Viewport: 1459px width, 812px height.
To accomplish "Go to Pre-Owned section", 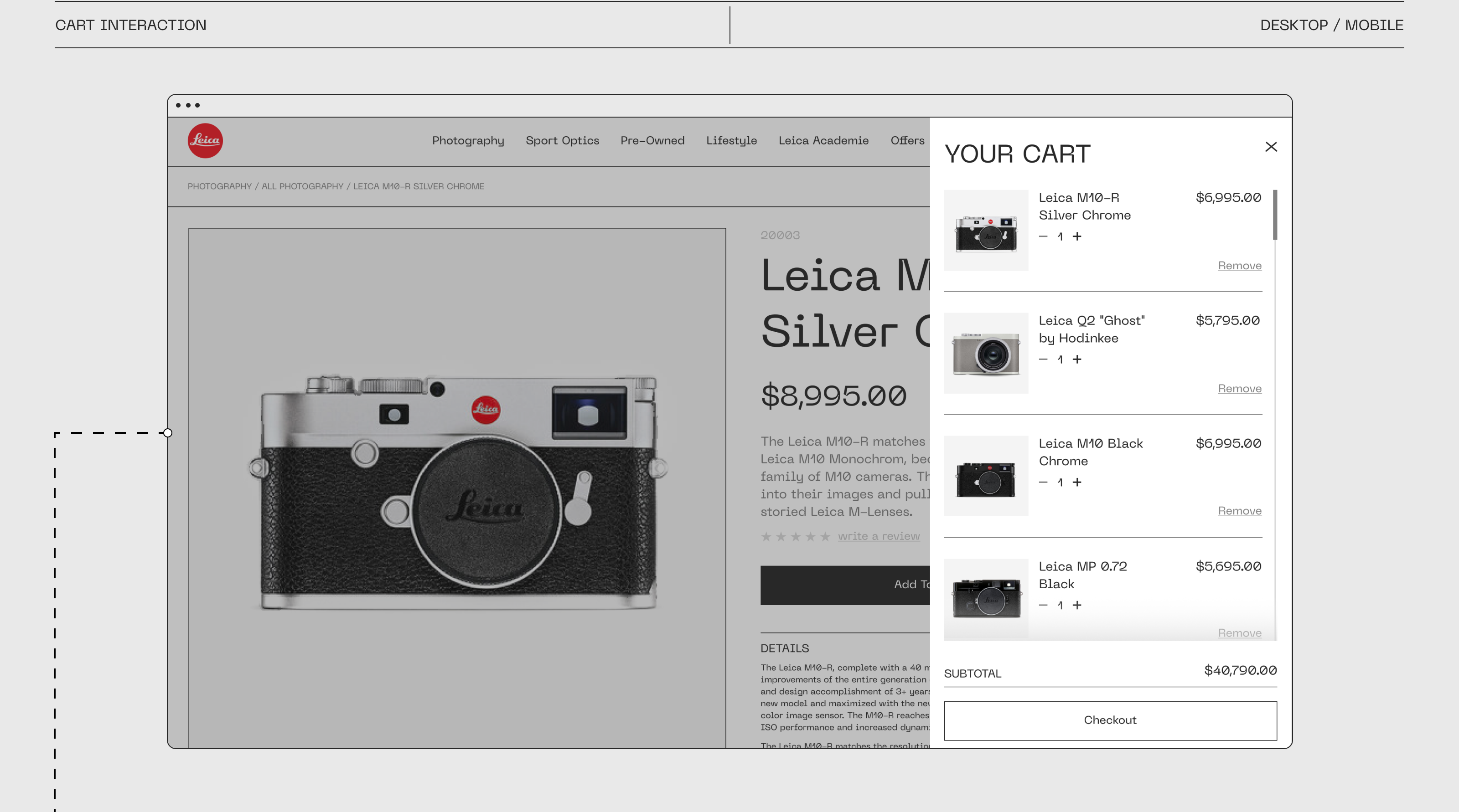I will (652, 140).
